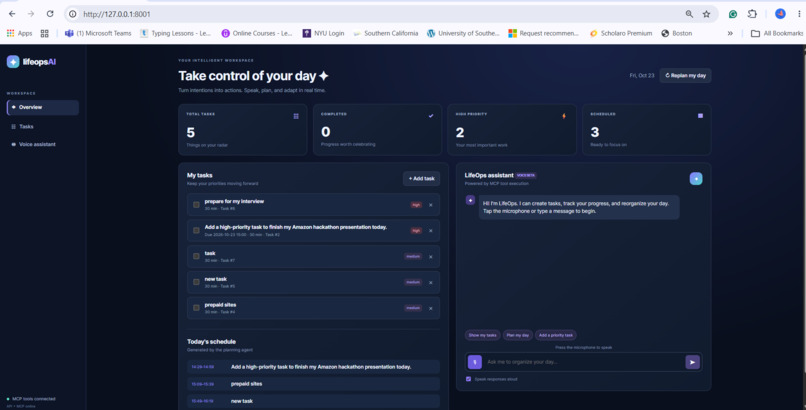Delete the Amazon hackathon presentation task
Viewport: 806px width, 410px height.
click(x=431, y=231)
